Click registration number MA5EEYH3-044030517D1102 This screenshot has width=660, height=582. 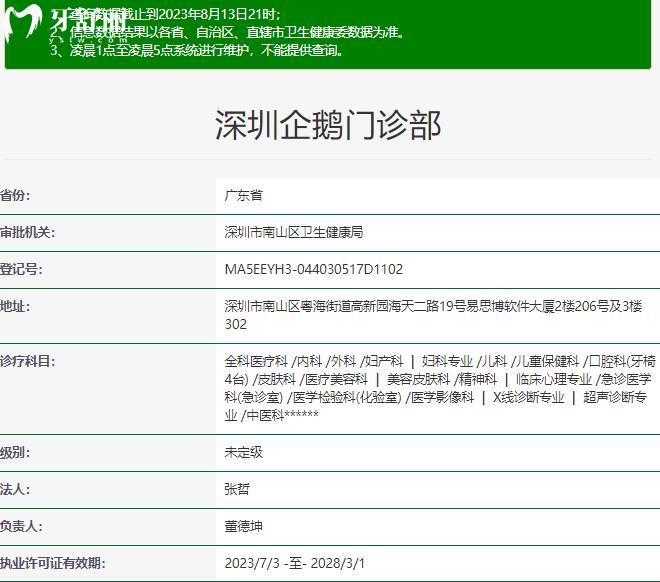tap(314, 269)
